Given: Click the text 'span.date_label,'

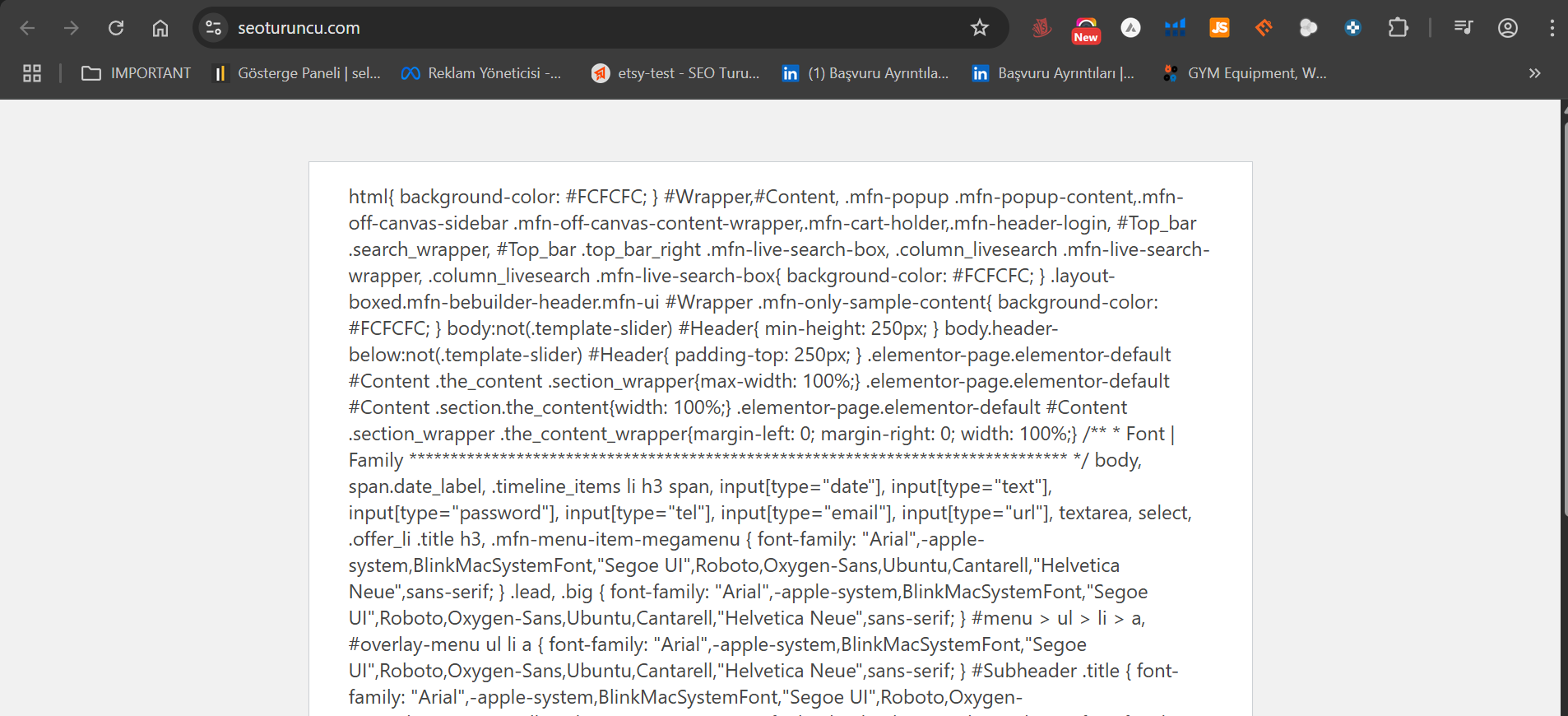Looking at the screenshot, I should point(417,486).
